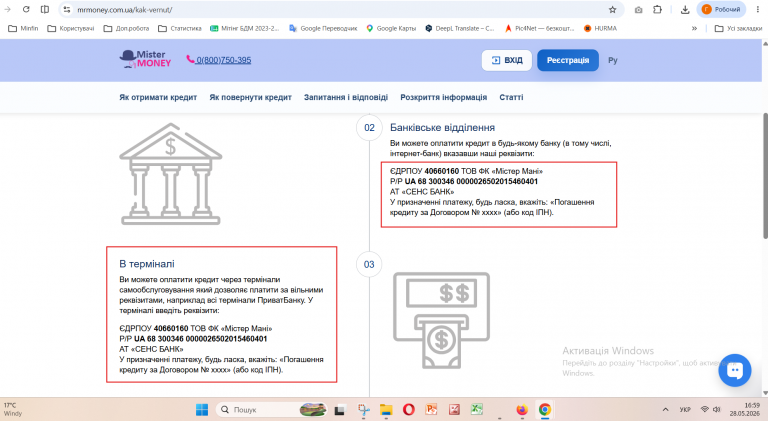Click the bank building illustration

click(x=170, y=174)
